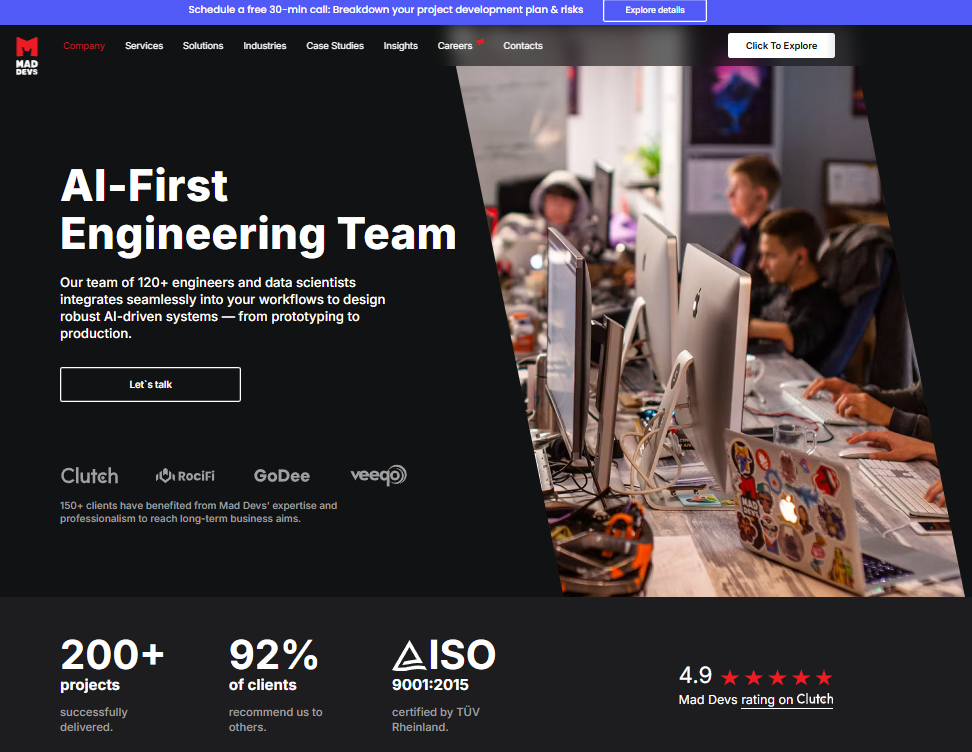Viewport: 972px width, 752px height.
Task: Open the Contacts page
Action: coord(523,46)
